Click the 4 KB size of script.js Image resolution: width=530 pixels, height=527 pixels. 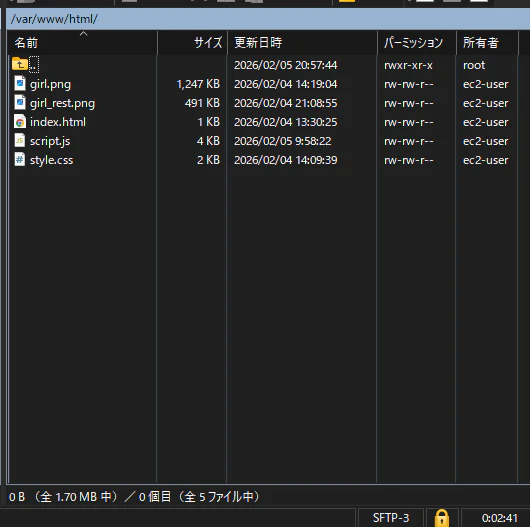(208, 141)
